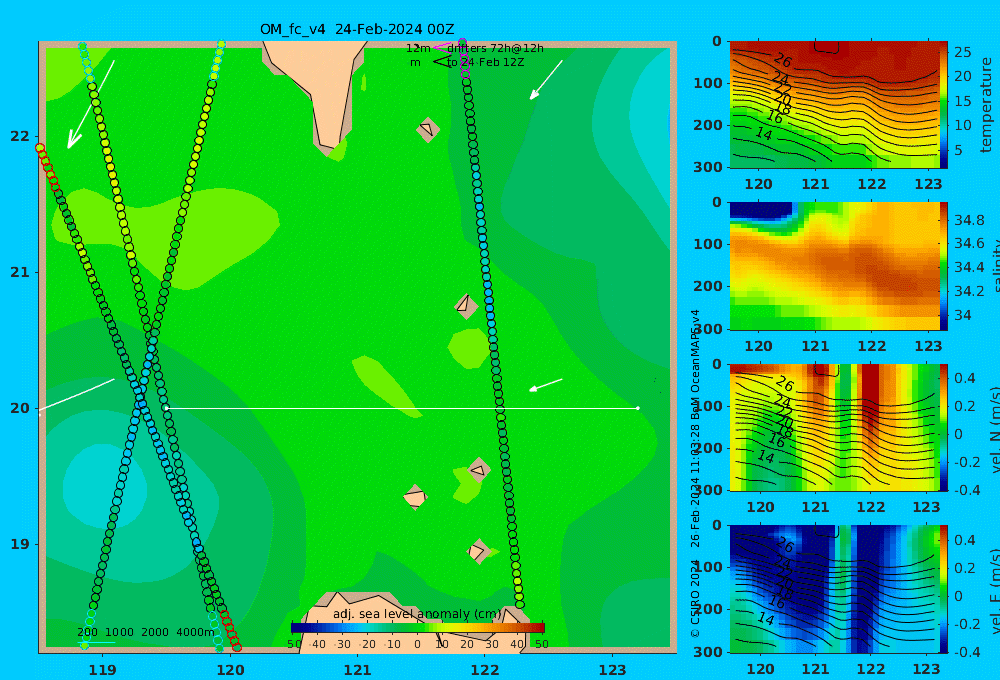Image resolution: width=1000 pixels, height=680 pixels.
Task: Click the small island near 22N, 121.5E
Action: tap(428, 129)
